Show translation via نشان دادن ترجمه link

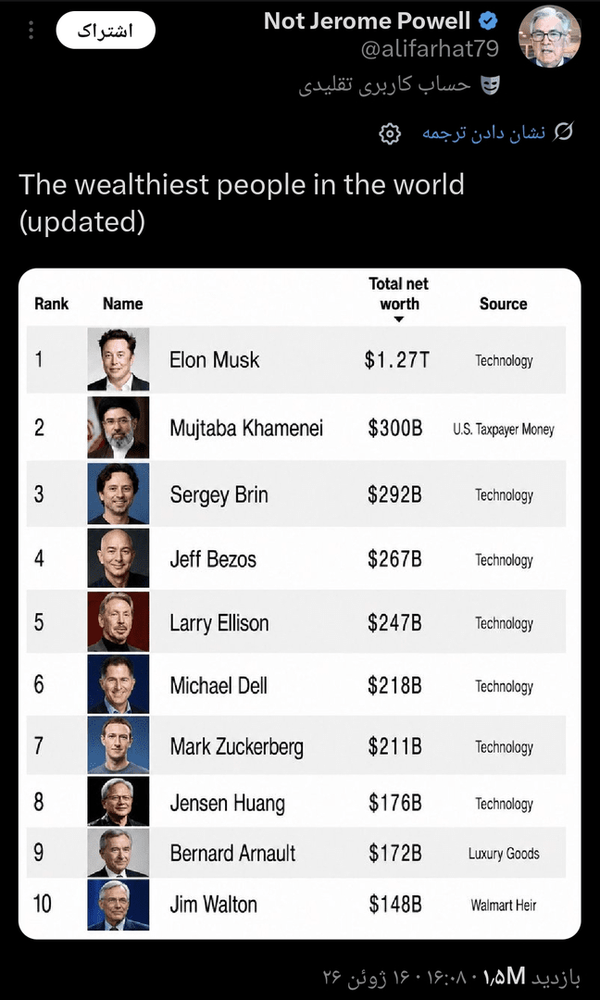(x=484, y=133)
